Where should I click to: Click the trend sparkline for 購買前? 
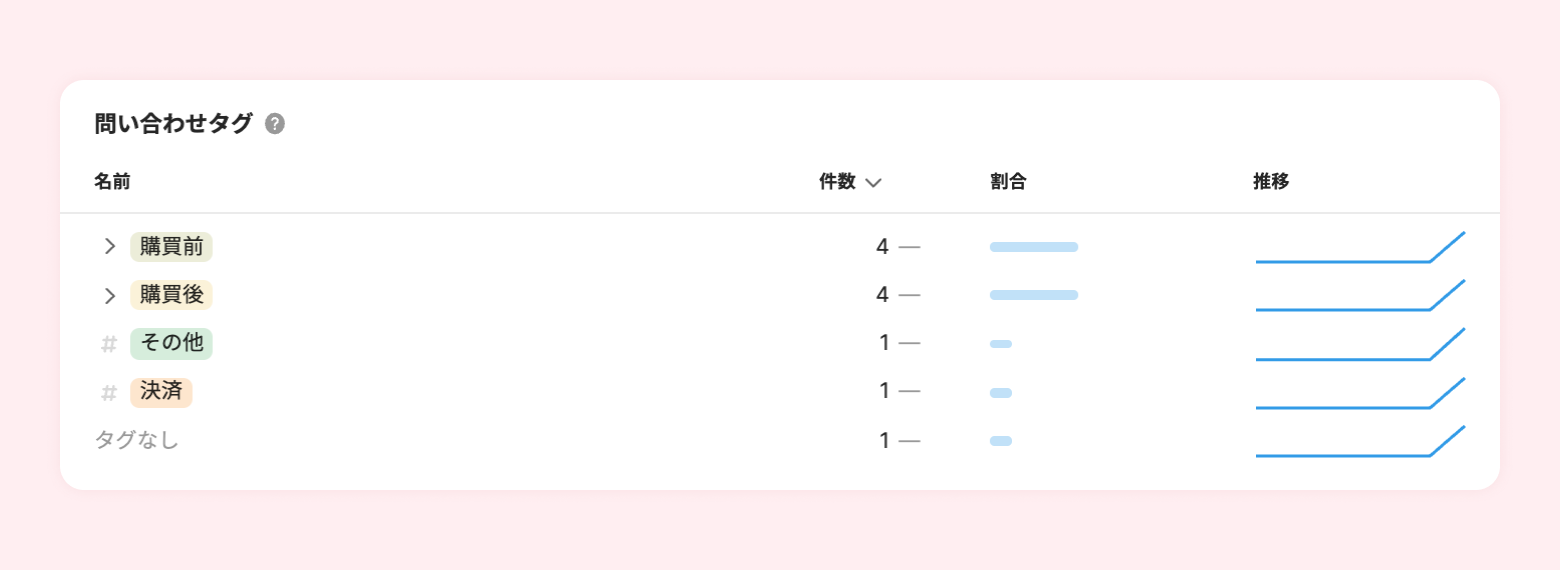[1359, 249]
